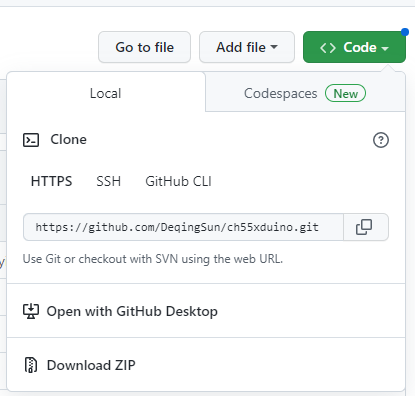The image size is (415, 396).
Task: Open the clone help question-mark icon
Action: coord(381,140)
